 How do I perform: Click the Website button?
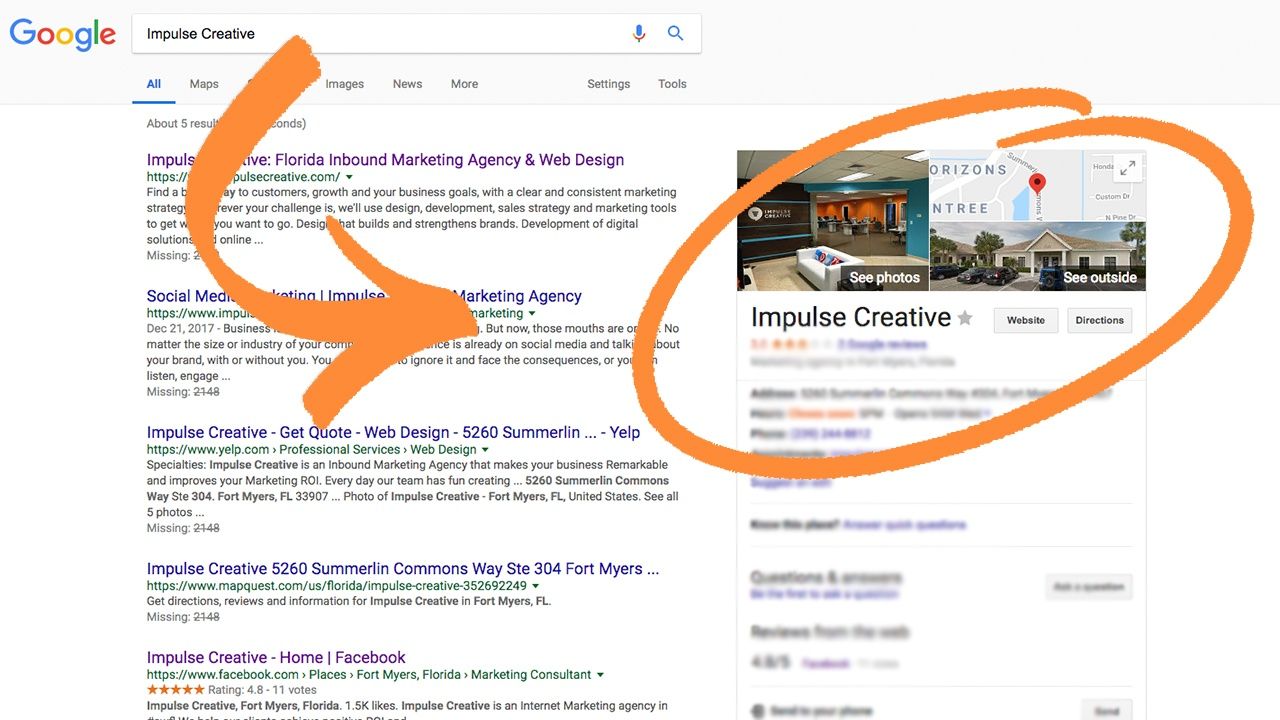(1026, 320)
